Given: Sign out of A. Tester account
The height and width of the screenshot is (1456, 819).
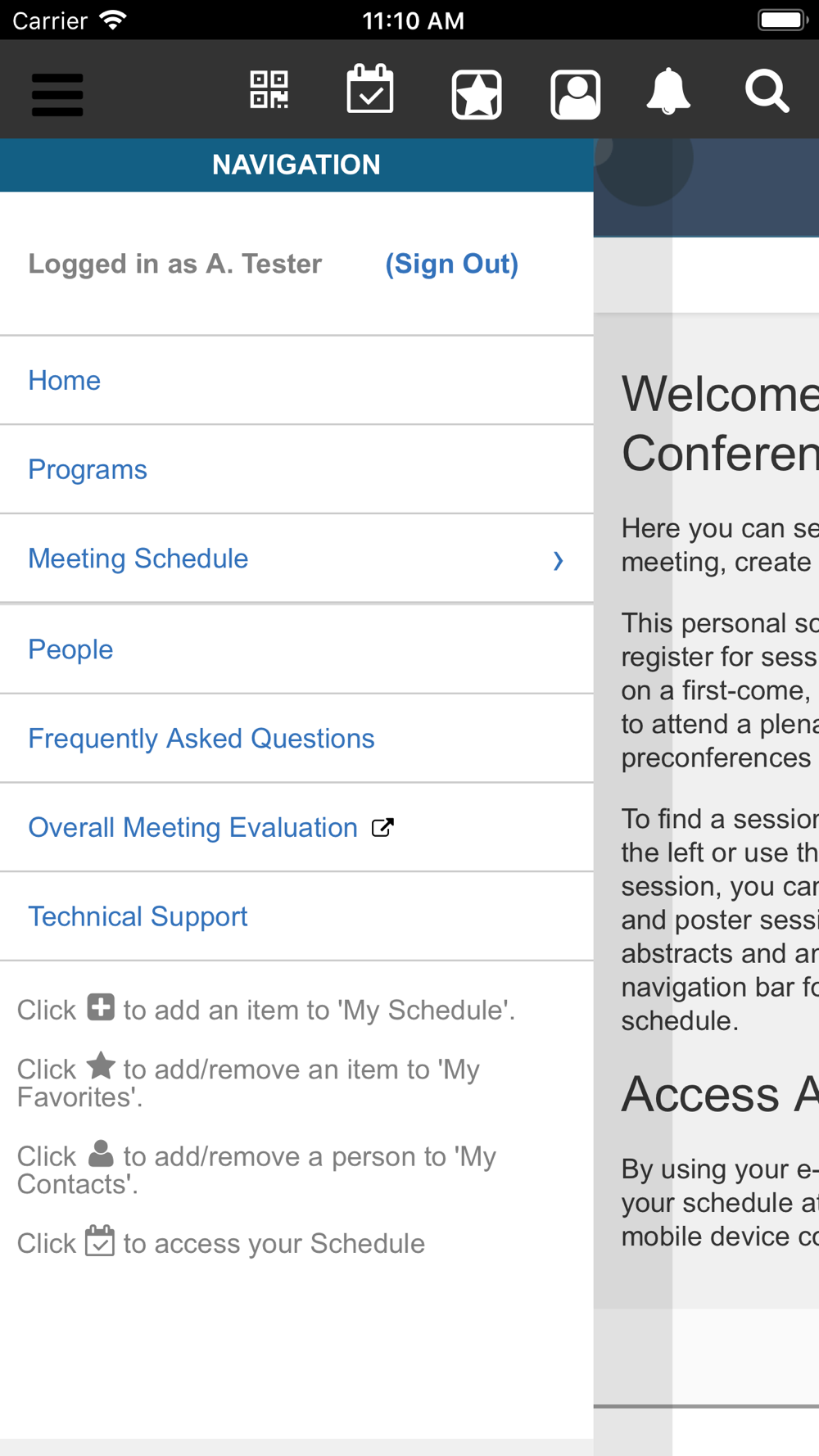Looking at the screenshot, I should pos(452,264).
